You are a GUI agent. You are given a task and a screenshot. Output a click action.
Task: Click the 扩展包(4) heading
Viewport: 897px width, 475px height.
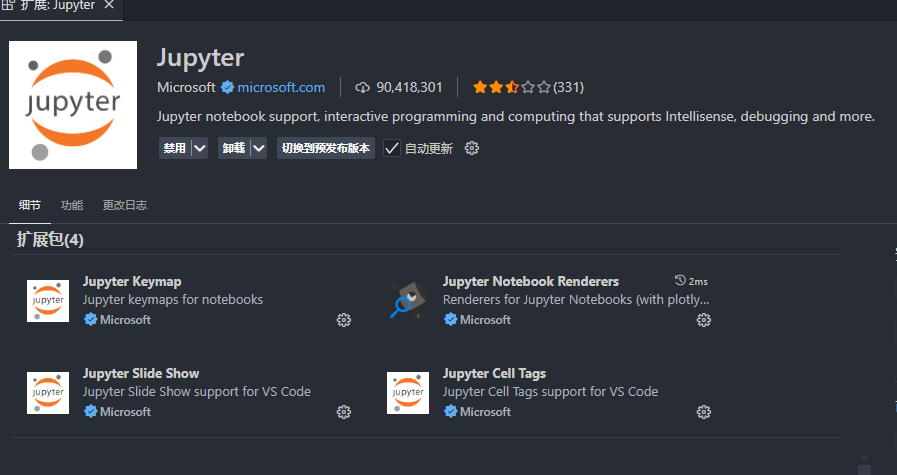(x=50, y=239)
